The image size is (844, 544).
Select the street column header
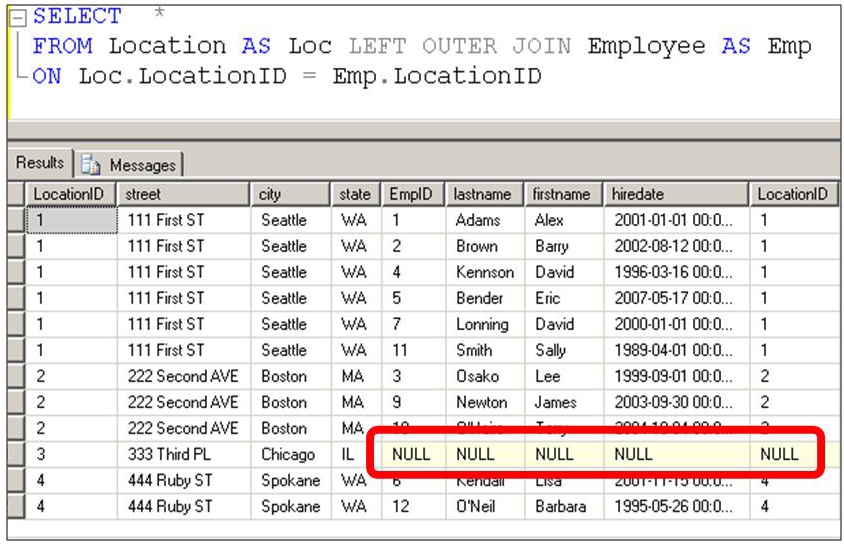coord(184,194)
